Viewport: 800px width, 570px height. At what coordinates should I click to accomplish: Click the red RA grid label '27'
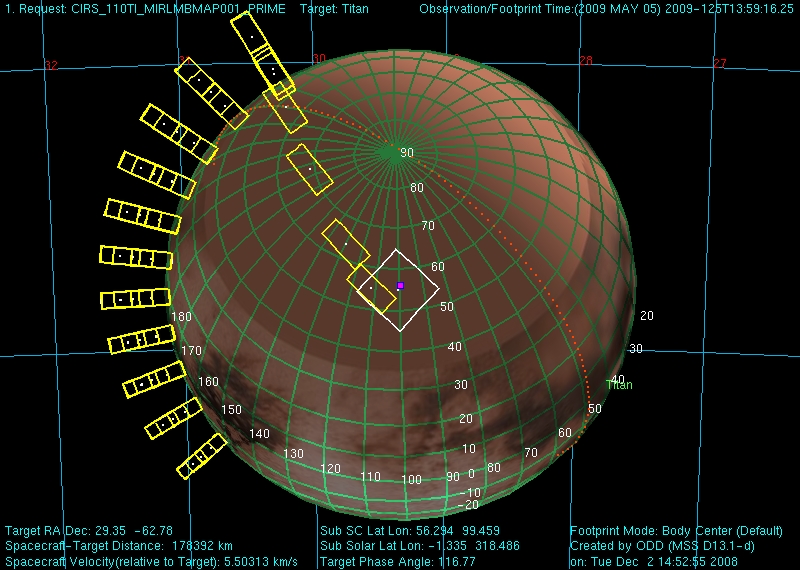(719, 63)
